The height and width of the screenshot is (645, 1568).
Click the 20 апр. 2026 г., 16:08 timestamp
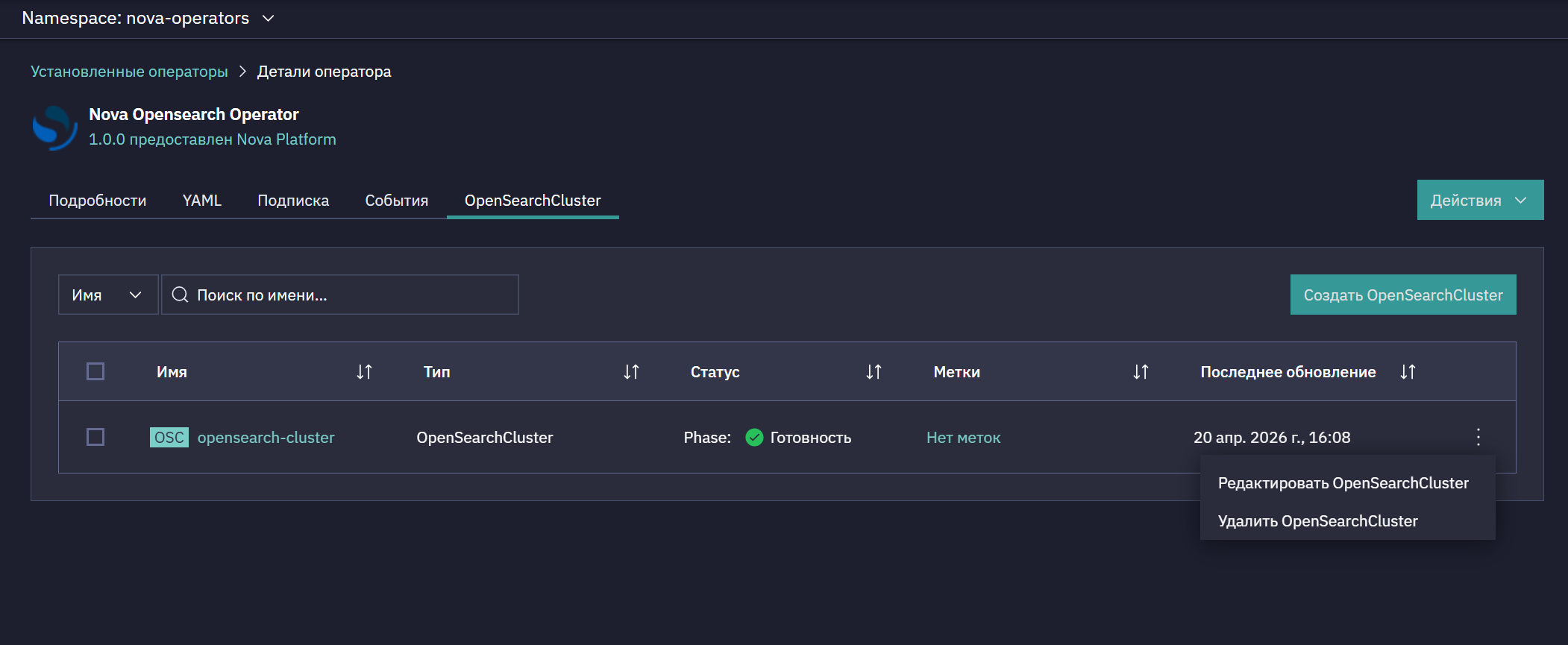point(1272,438)
